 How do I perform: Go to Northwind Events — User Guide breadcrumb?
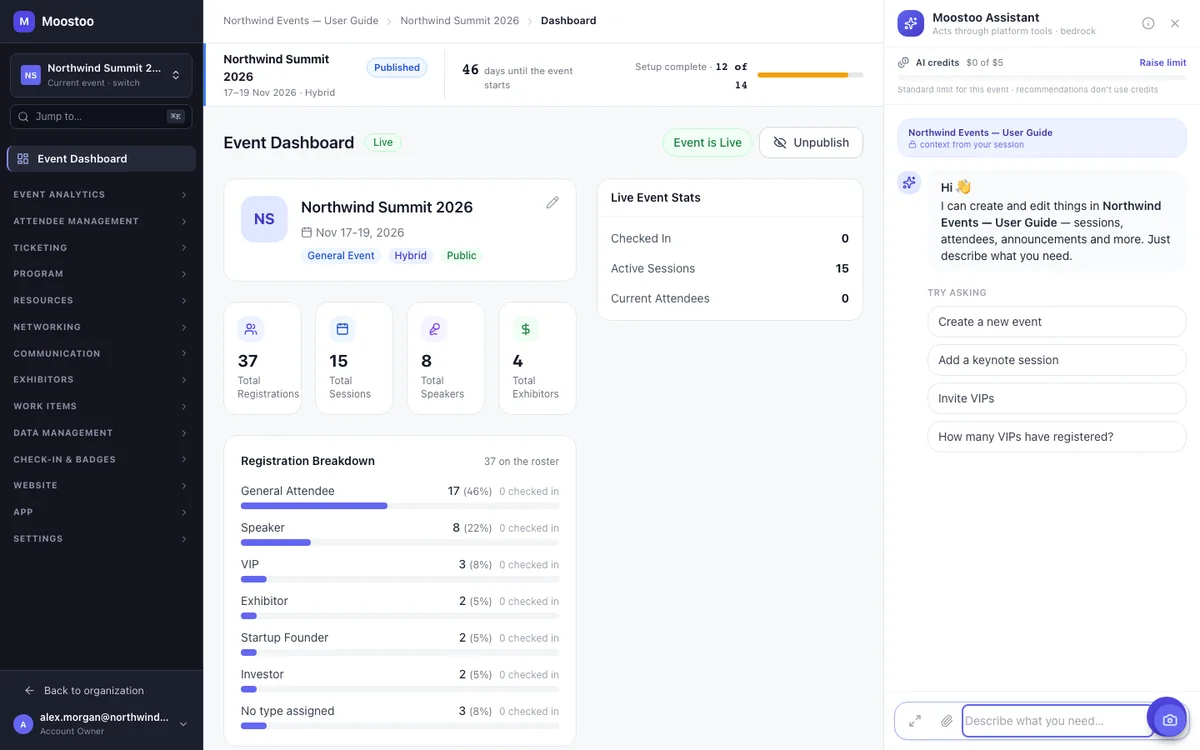coord(301,20)
